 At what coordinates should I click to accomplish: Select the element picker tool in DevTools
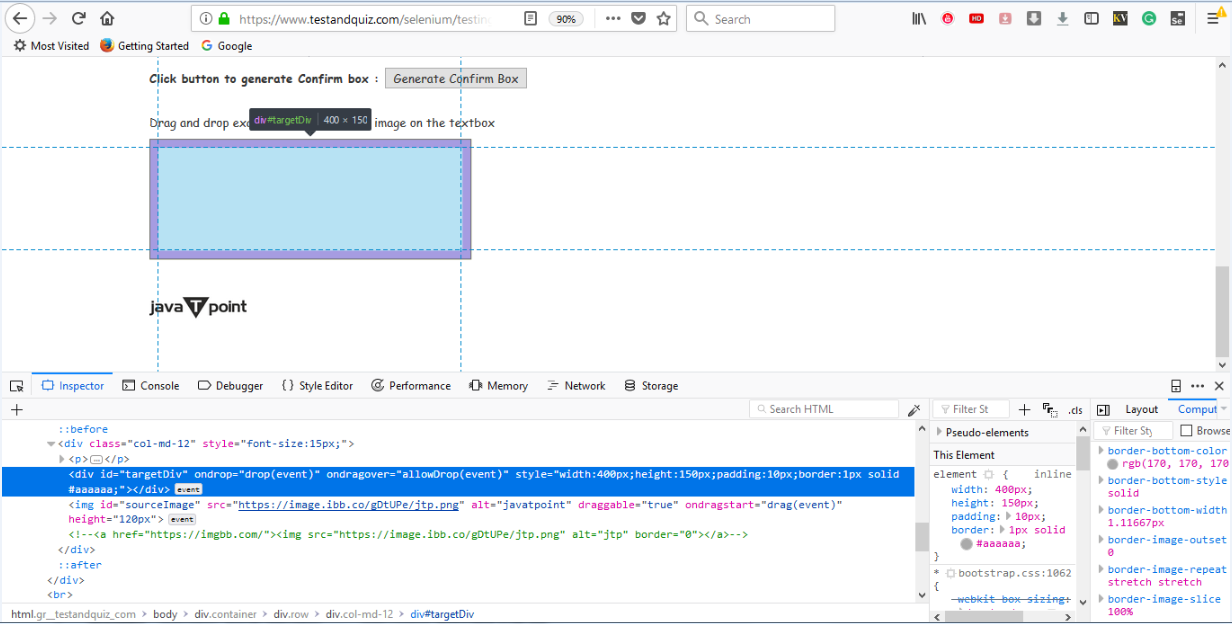(x=16, y=385)
